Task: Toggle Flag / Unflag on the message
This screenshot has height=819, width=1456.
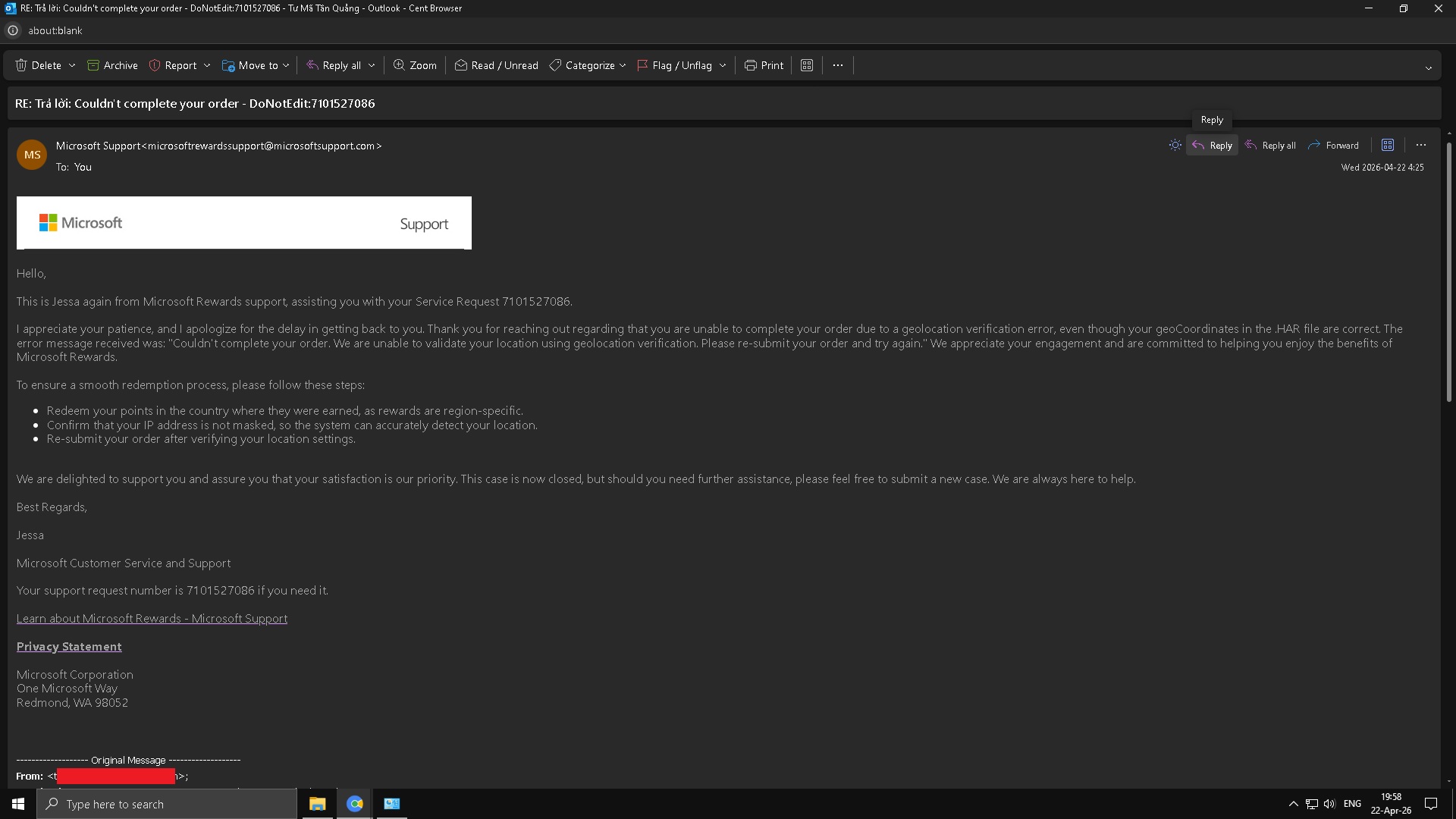Action: point(675,65)
